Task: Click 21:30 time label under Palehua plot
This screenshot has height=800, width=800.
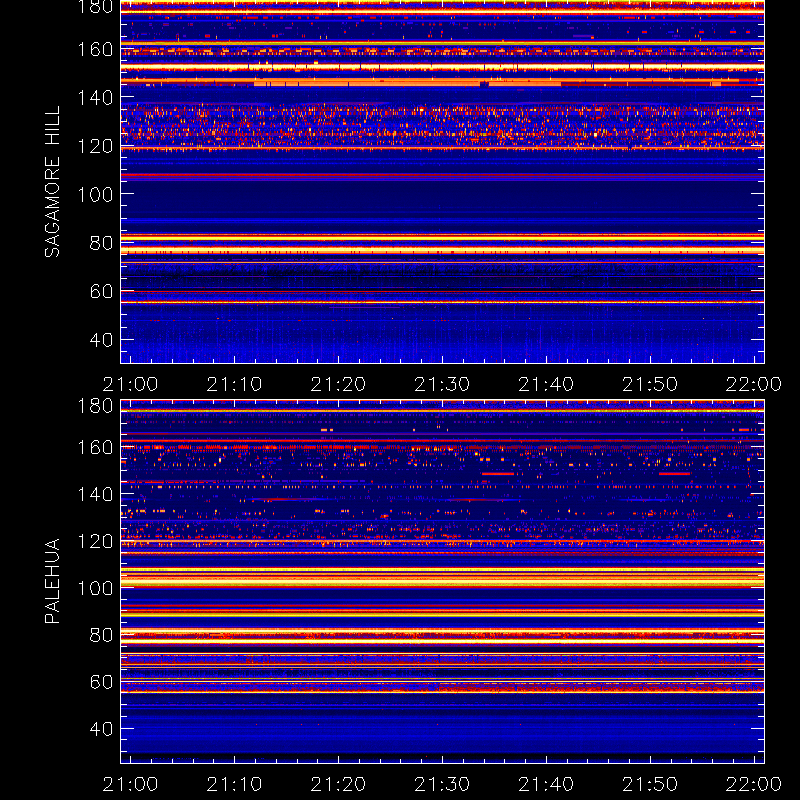Action: 442,784
